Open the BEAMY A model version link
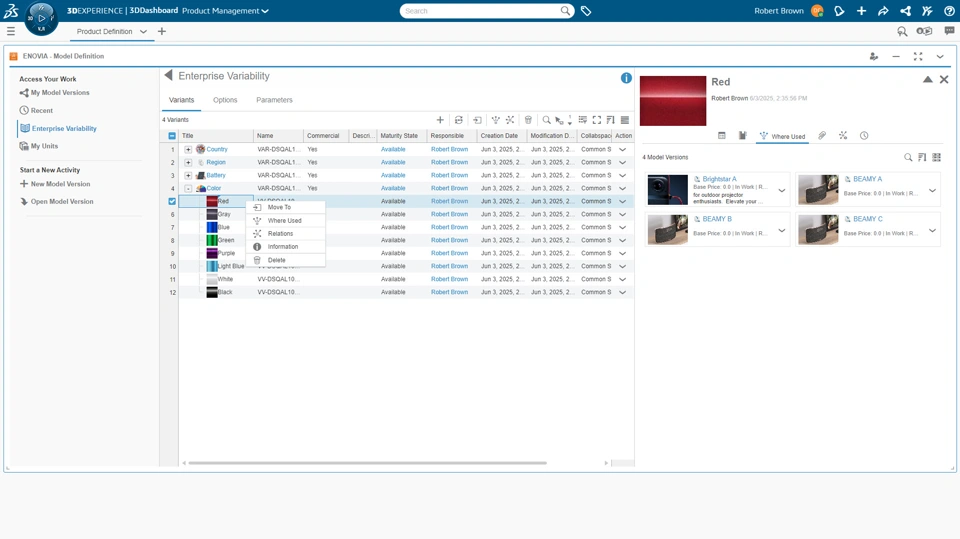960x539 pixels. coord(867,179)
